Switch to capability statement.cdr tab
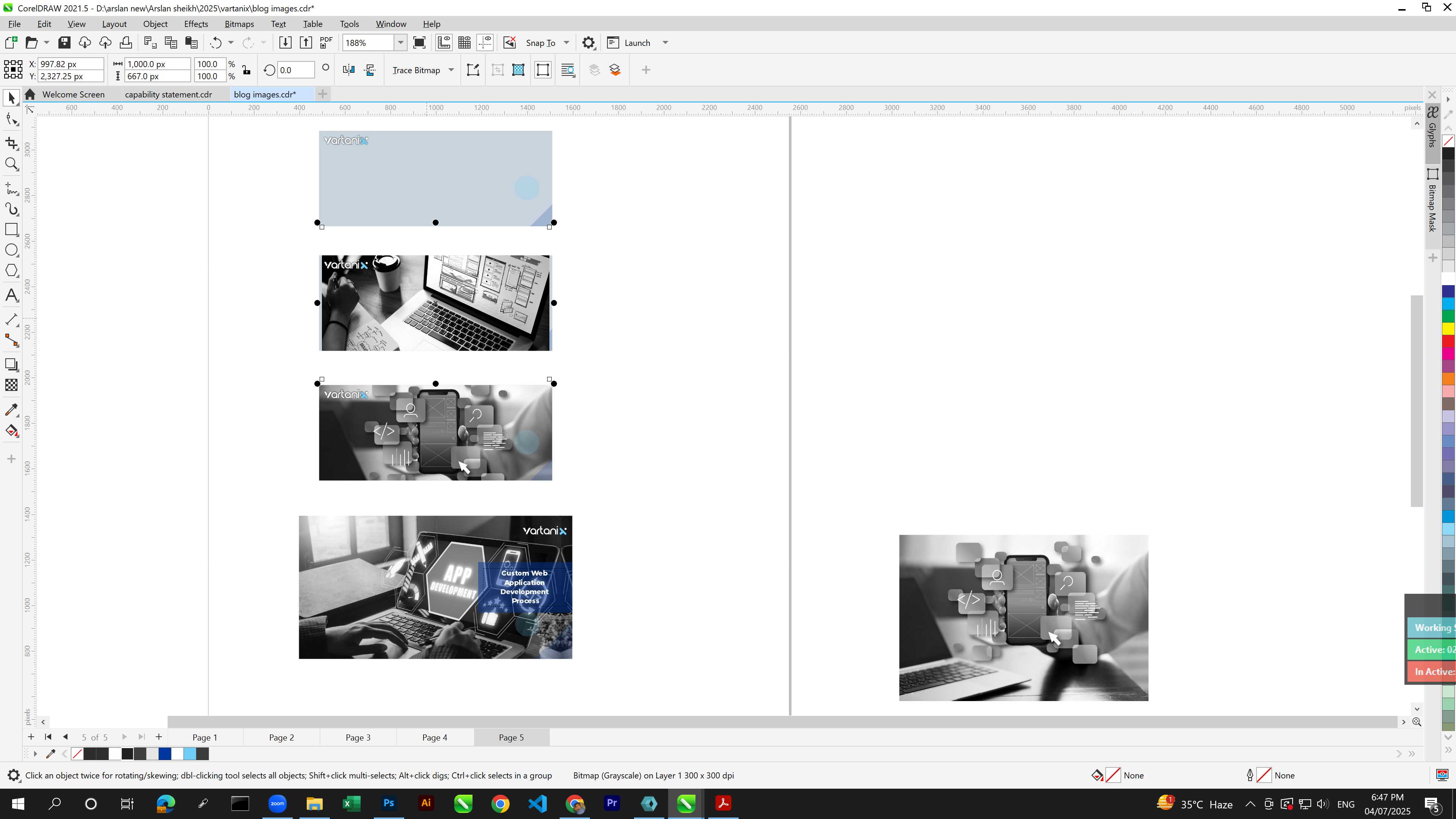 click(x=168, y=94)
